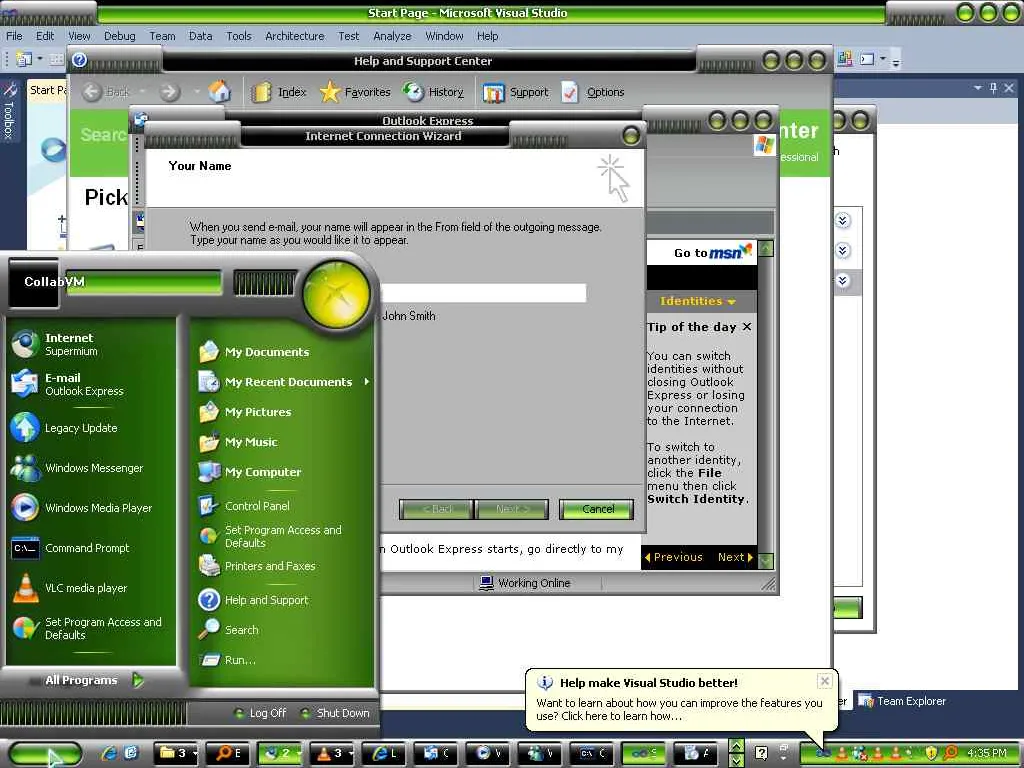Open Favorites in Help and Support Center
The width and height of the screenshot is (1024, 768).
(x=355, y=92)
